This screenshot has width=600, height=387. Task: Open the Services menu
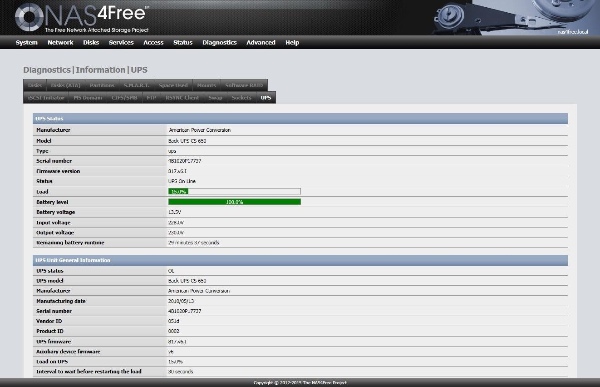pyautogui.click(x=121, y=42)
